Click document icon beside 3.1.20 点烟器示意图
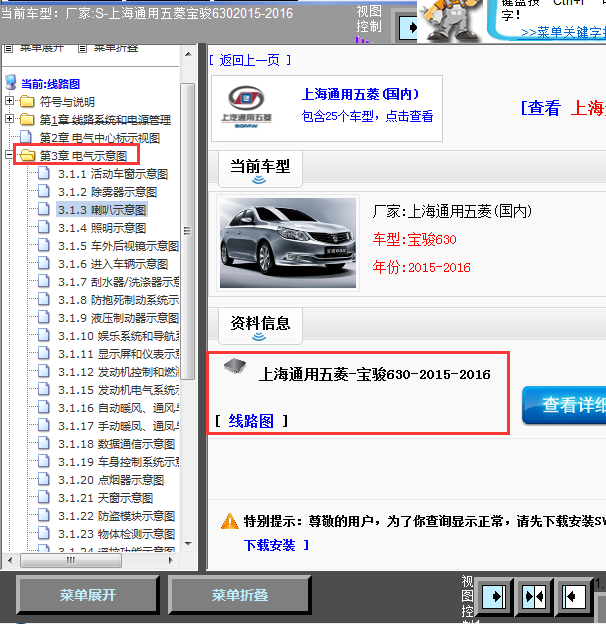The width and height of the screenshot is (606, 624). (44, 479)
